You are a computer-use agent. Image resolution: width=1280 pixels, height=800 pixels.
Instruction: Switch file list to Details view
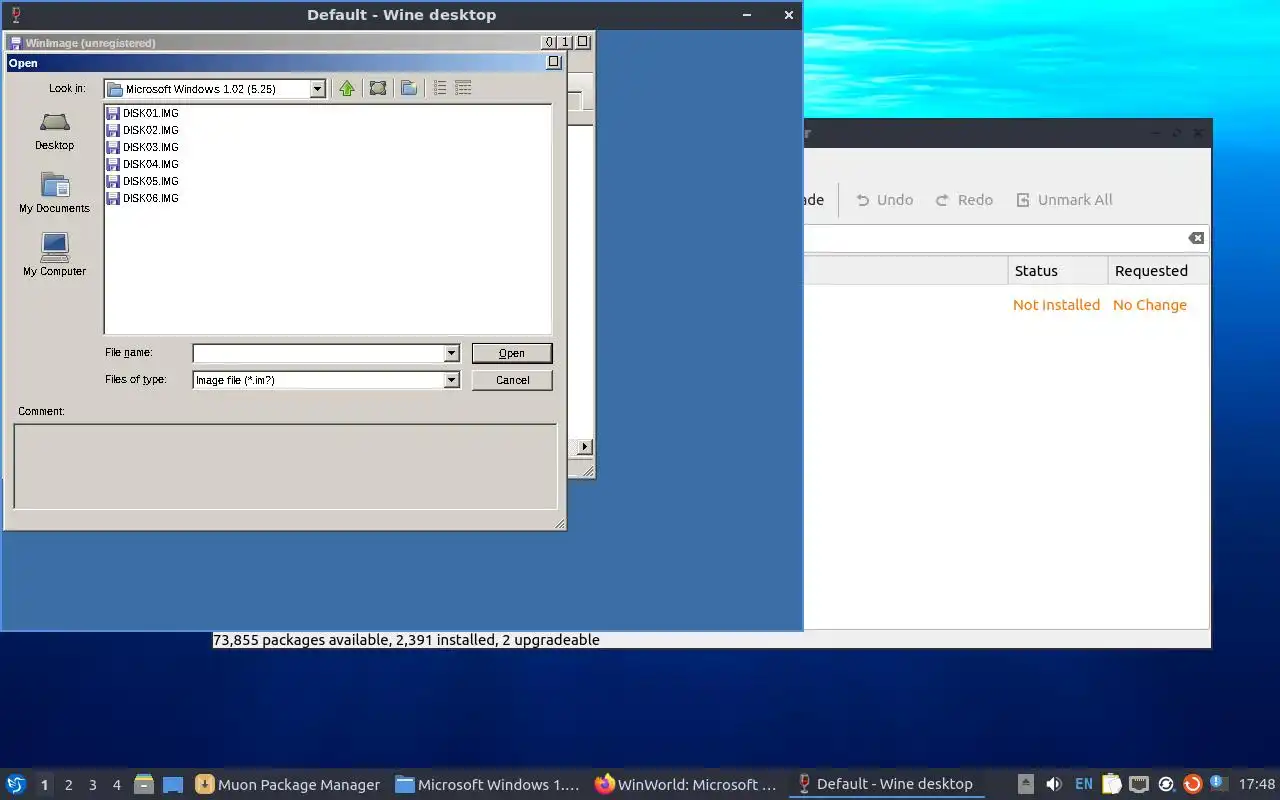click(463, 88)
